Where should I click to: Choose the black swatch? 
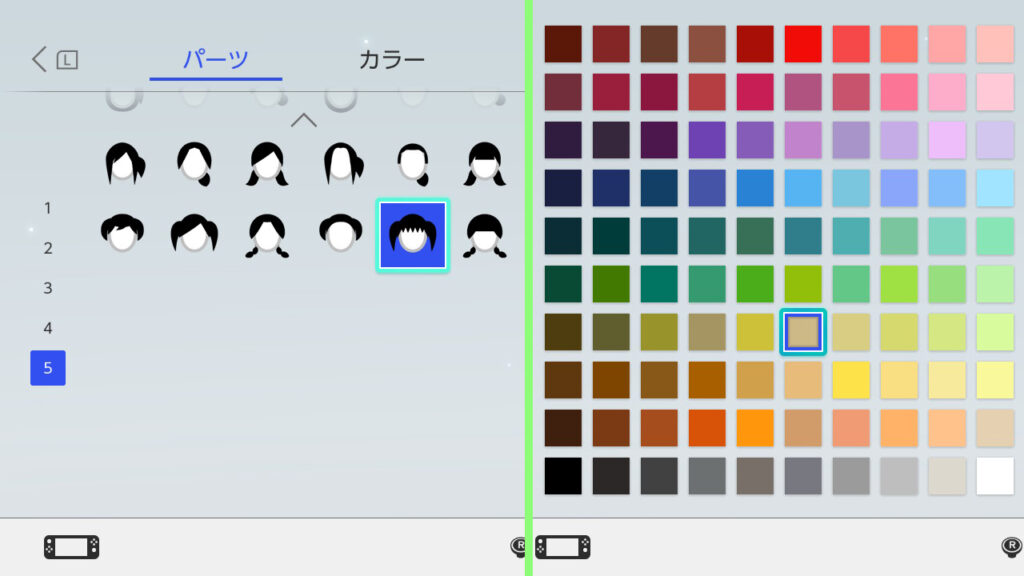point(563,476)
